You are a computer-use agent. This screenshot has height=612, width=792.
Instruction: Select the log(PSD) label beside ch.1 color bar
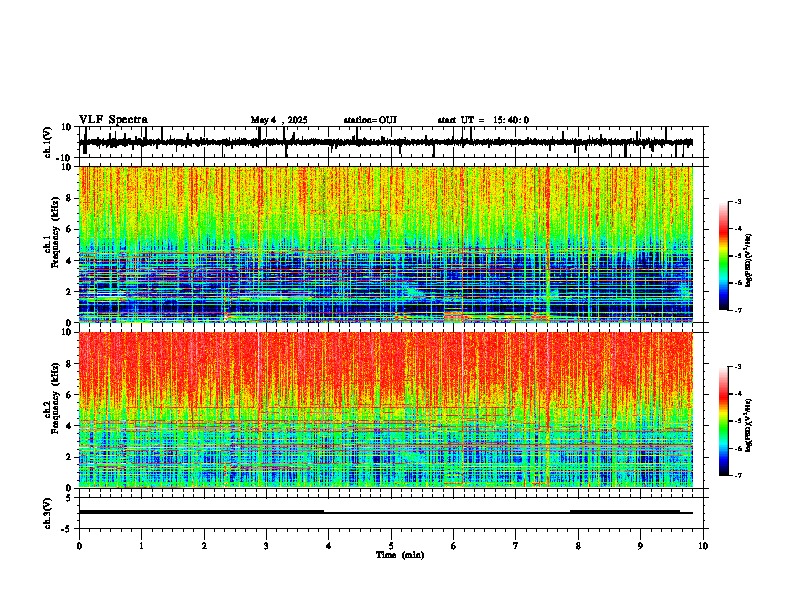tap(749, 260)
